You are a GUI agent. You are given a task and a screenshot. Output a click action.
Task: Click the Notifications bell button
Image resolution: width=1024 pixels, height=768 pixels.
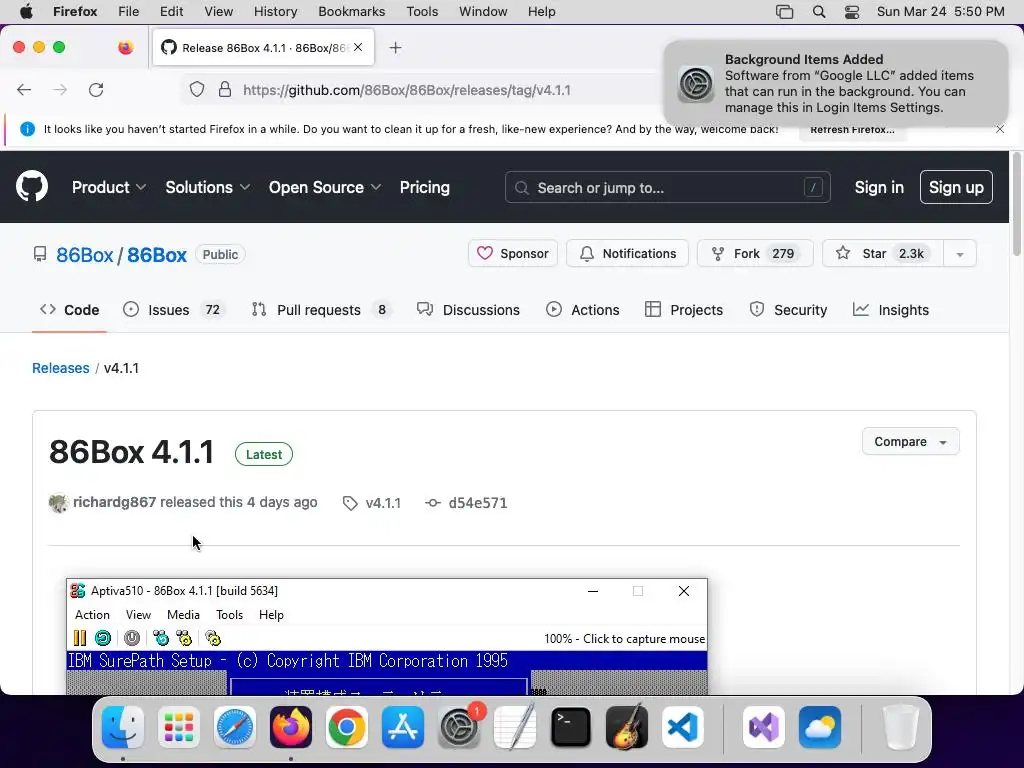pos(627,253)
